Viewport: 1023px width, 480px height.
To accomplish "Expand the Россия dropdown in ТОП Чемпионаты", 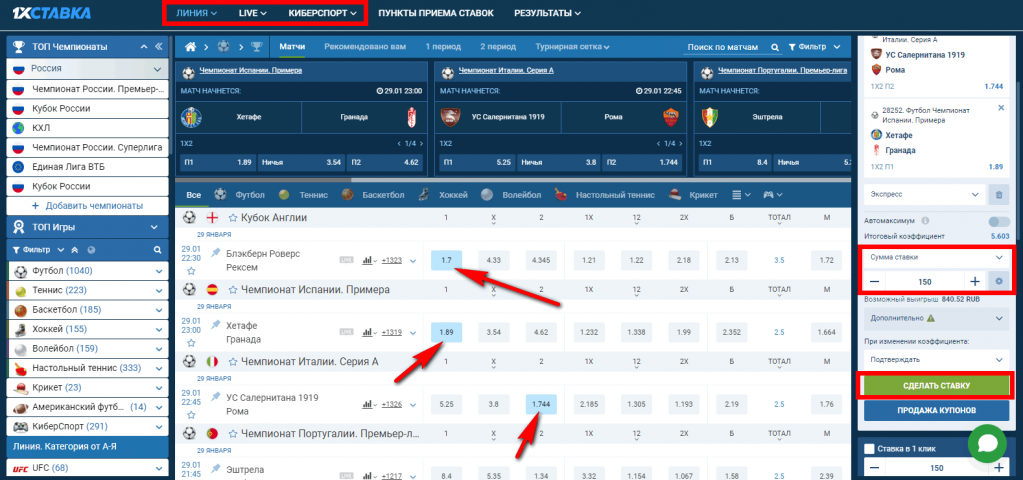I will click(157, 68).
